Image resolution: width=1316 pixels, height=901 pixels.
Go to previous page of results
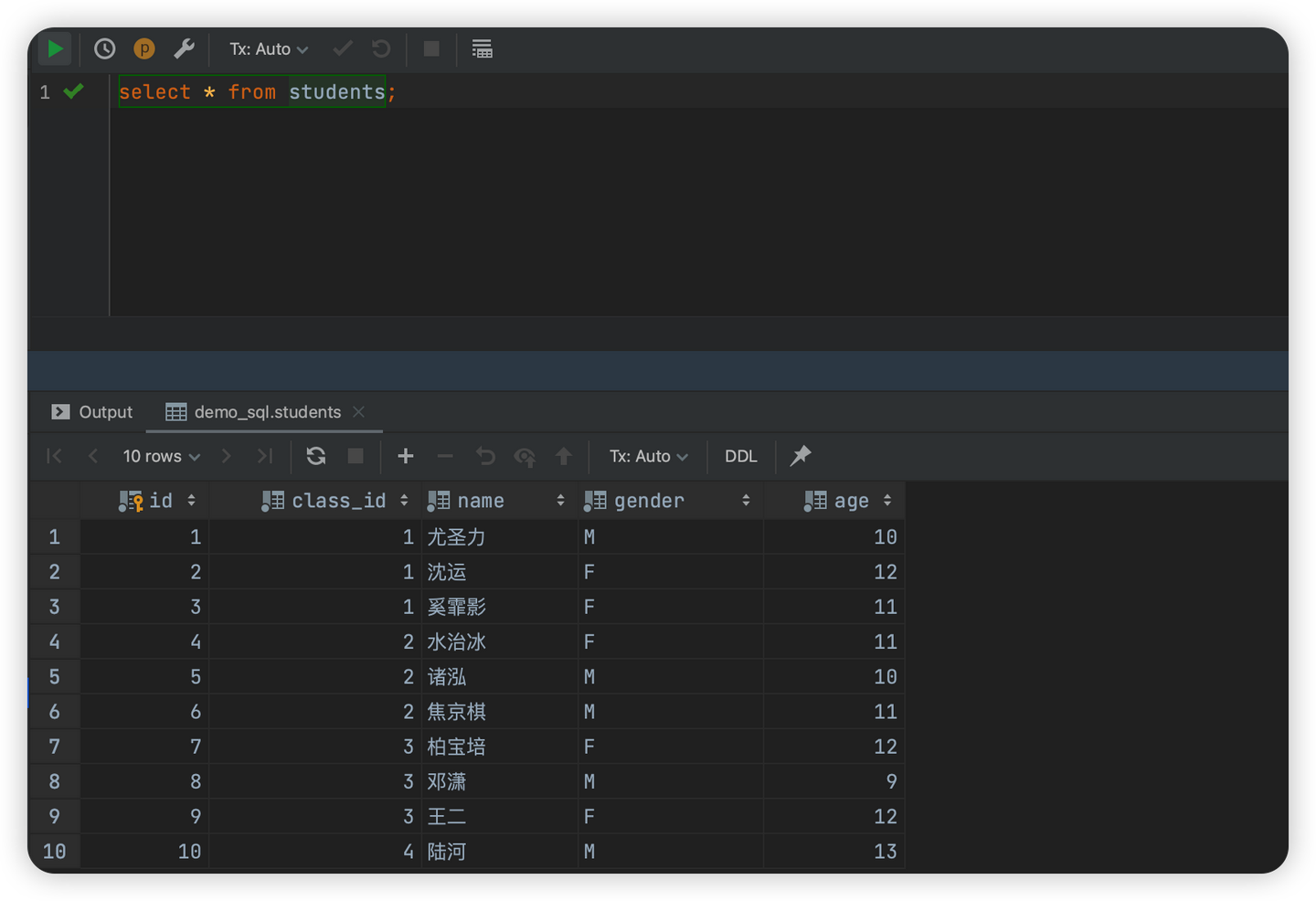92,455
